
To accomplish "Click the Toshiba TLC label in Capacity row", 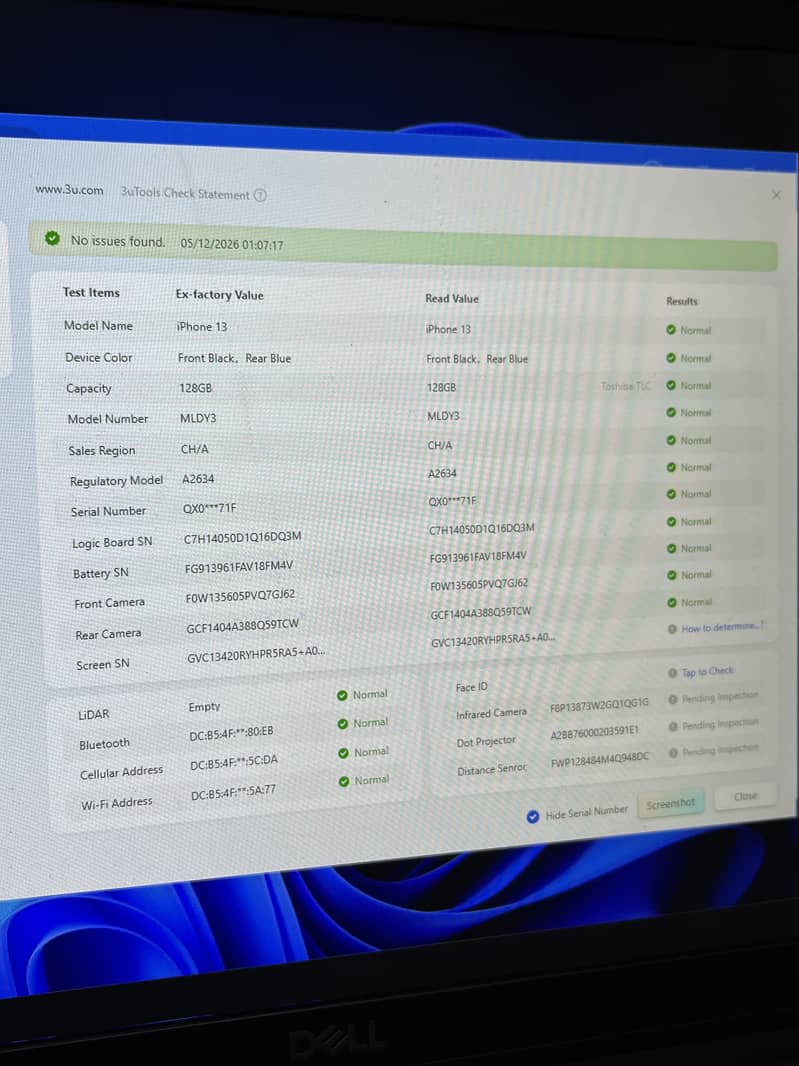I will (x=626, y=386).
